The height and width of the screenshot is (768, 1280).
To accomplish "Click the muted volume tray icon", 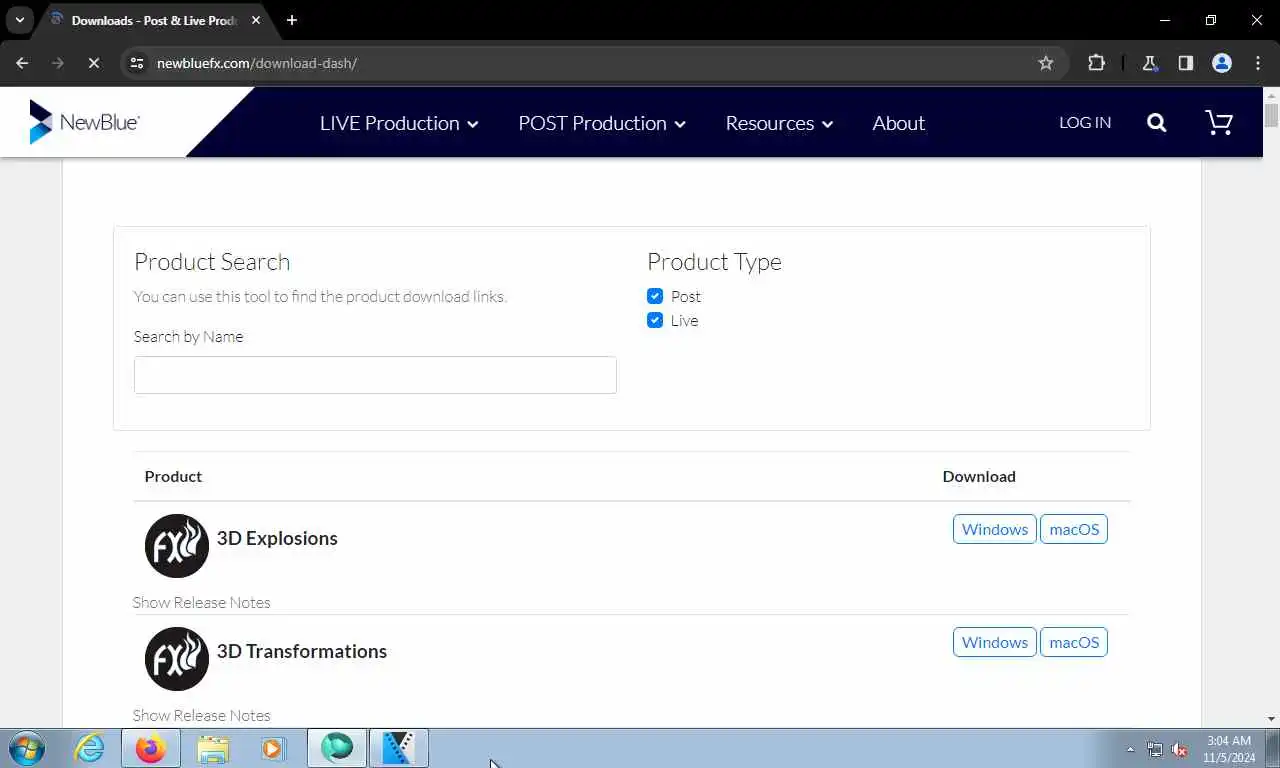I will 1179,749.
